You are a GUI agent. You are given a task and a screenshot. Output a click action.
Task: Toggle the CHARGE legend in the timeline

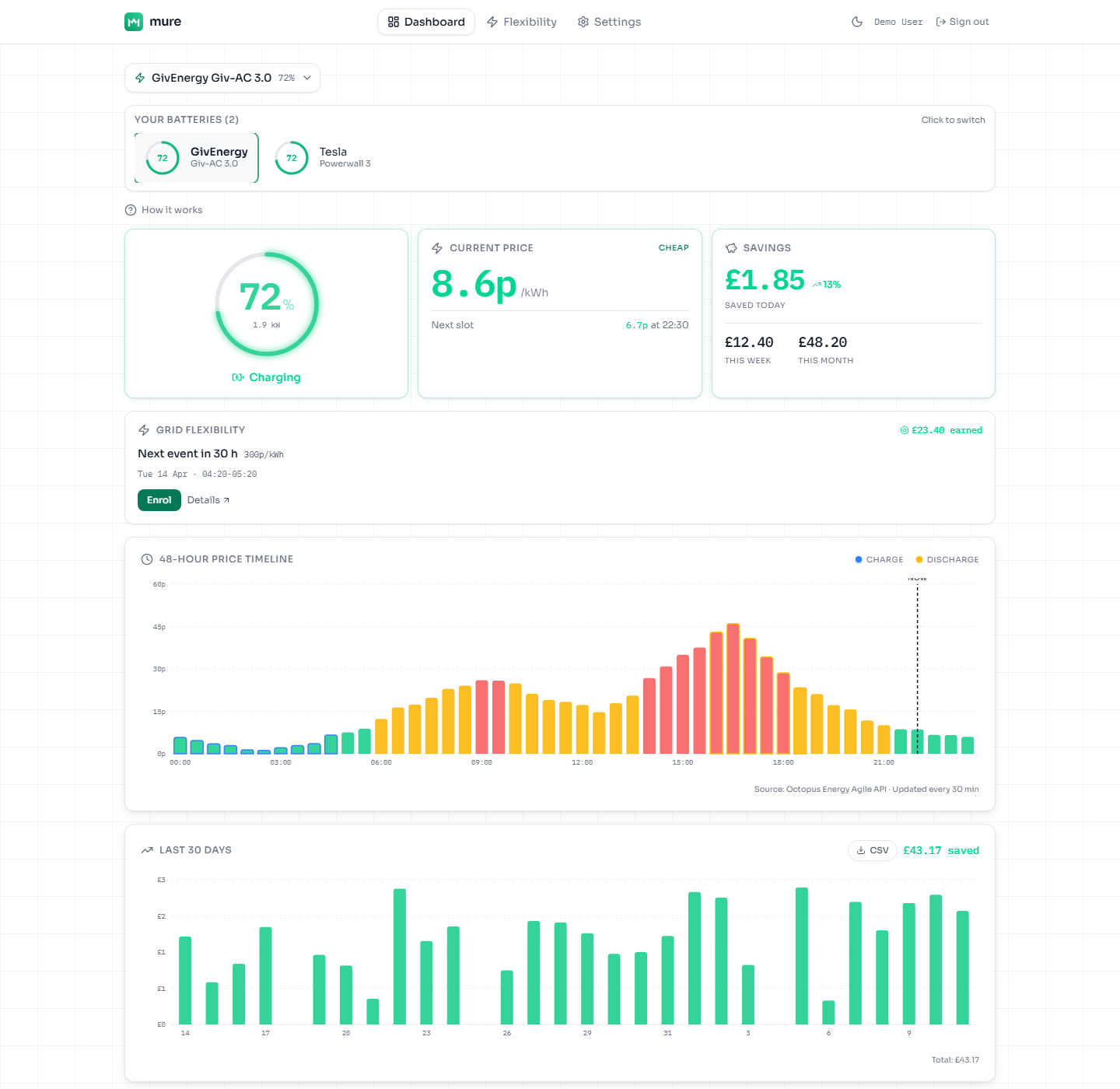[879, 559]
